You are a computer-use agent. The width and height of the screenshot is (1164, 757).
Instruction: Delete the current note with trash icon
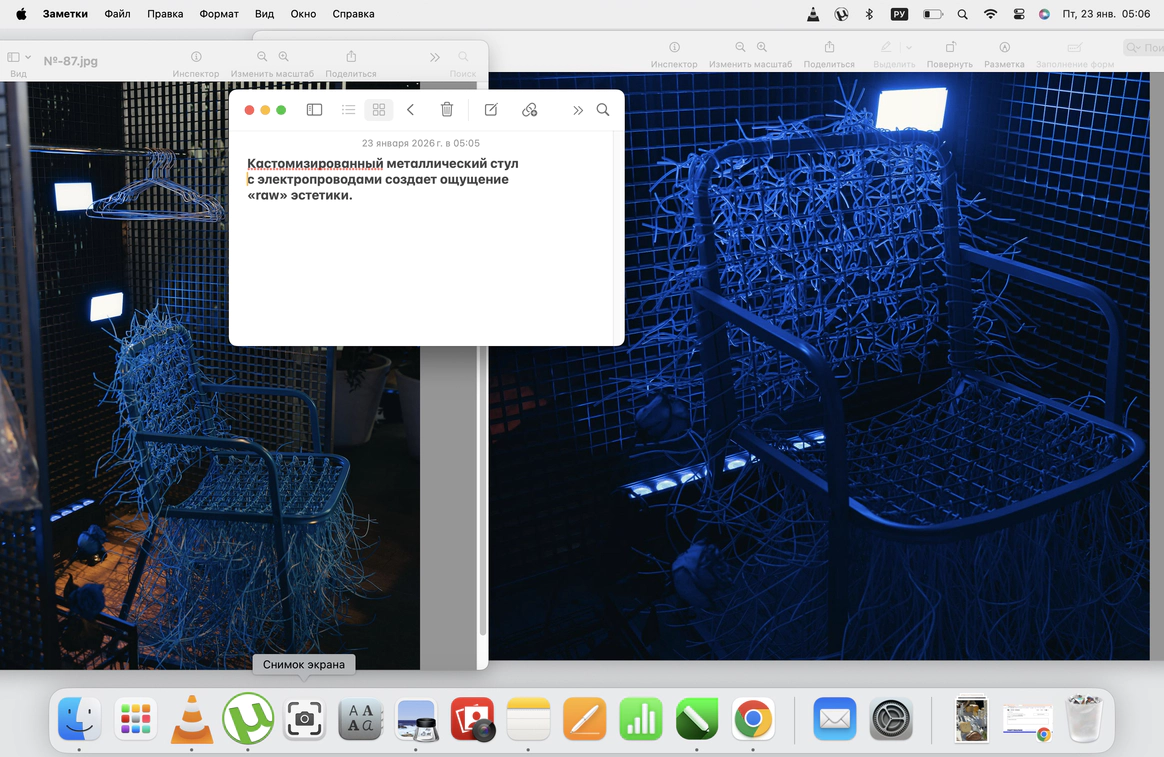point(447,110)
